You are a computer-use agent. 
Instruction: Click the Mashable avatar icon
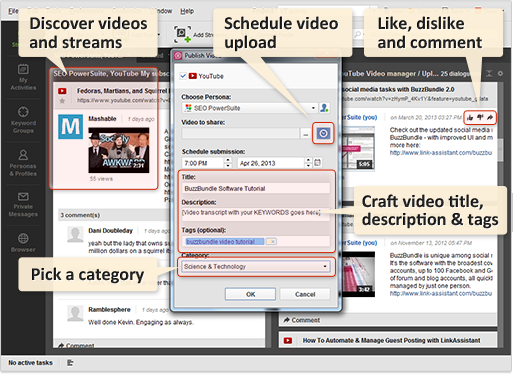pyautogui.click(x=70, y=127)
